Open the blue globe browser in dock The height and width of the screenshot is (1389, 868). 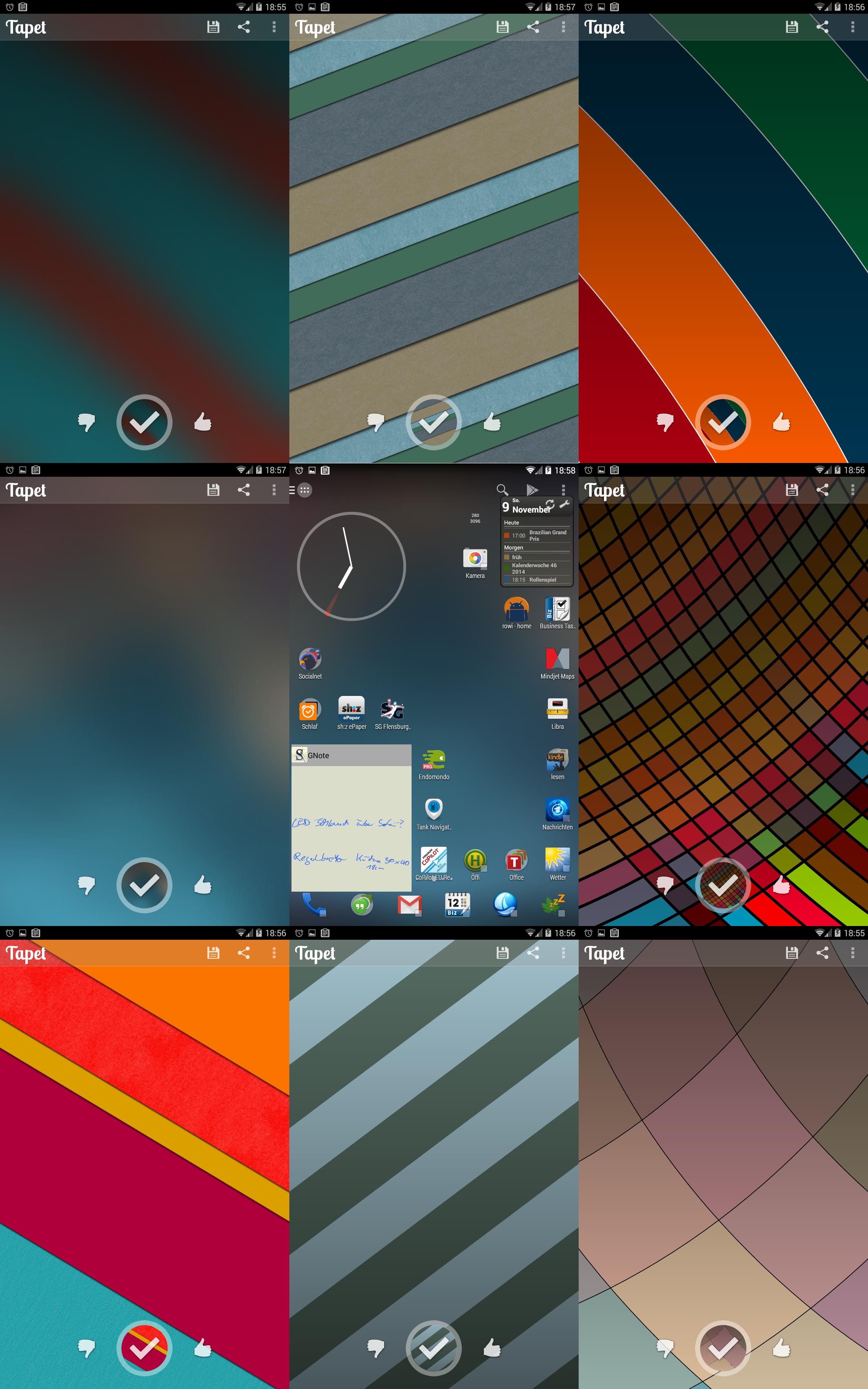pos(505,905)
